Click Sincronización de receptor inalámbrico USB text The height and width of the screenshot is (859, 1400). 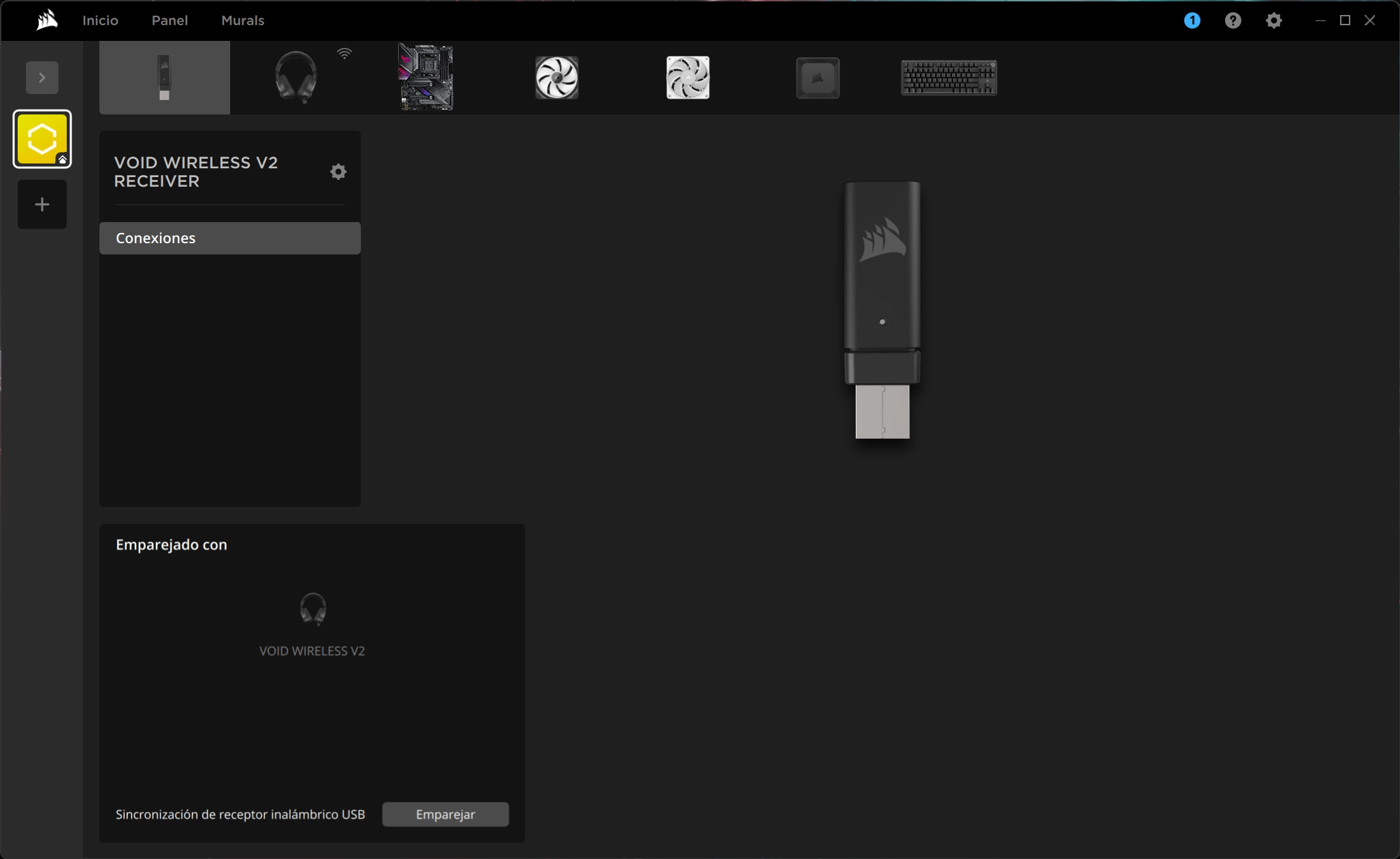[x=240, y=815]
